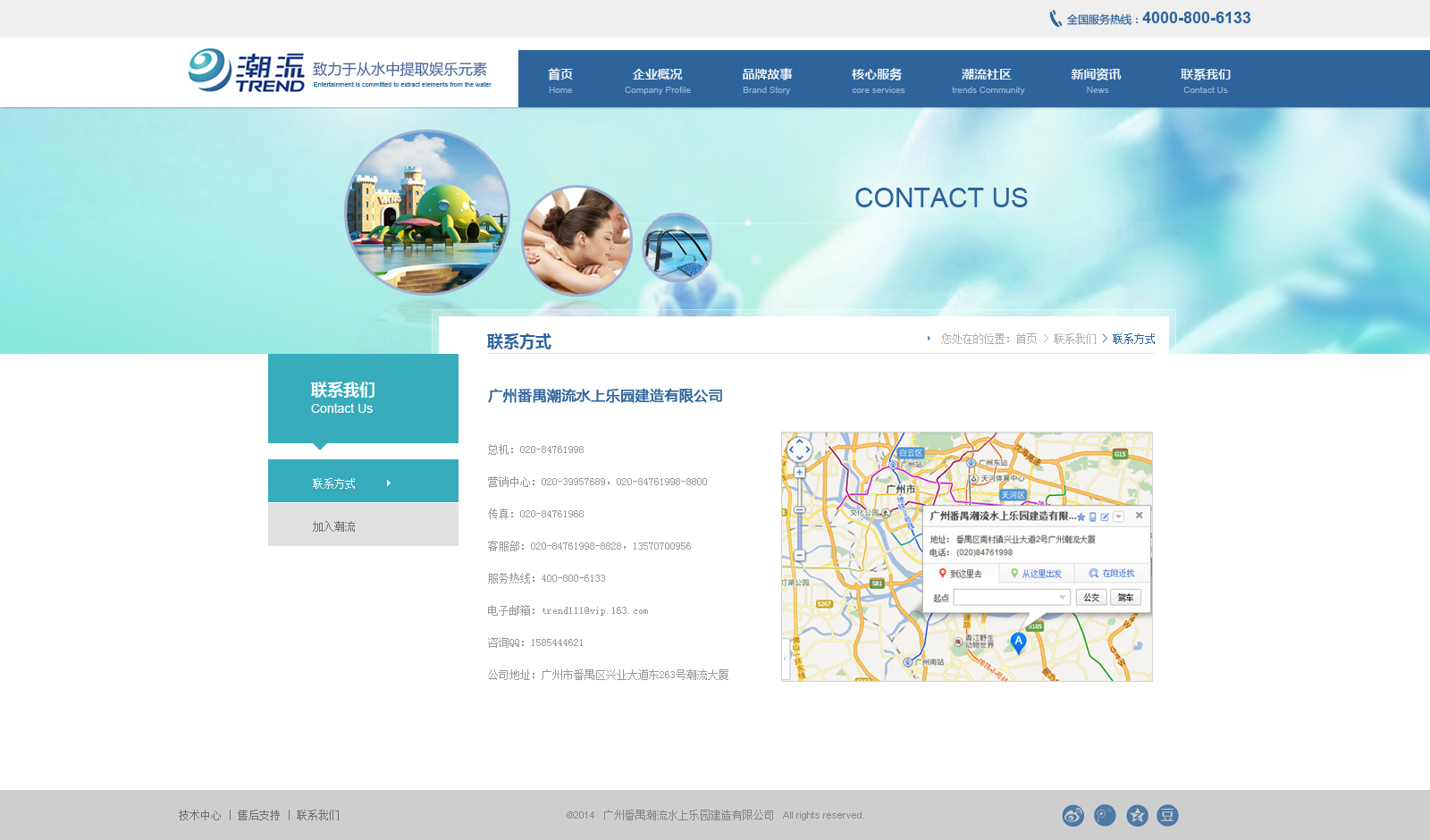Open the Douban footer icon
This screenshot has width=1430, height=840.
coord(1167,815)
